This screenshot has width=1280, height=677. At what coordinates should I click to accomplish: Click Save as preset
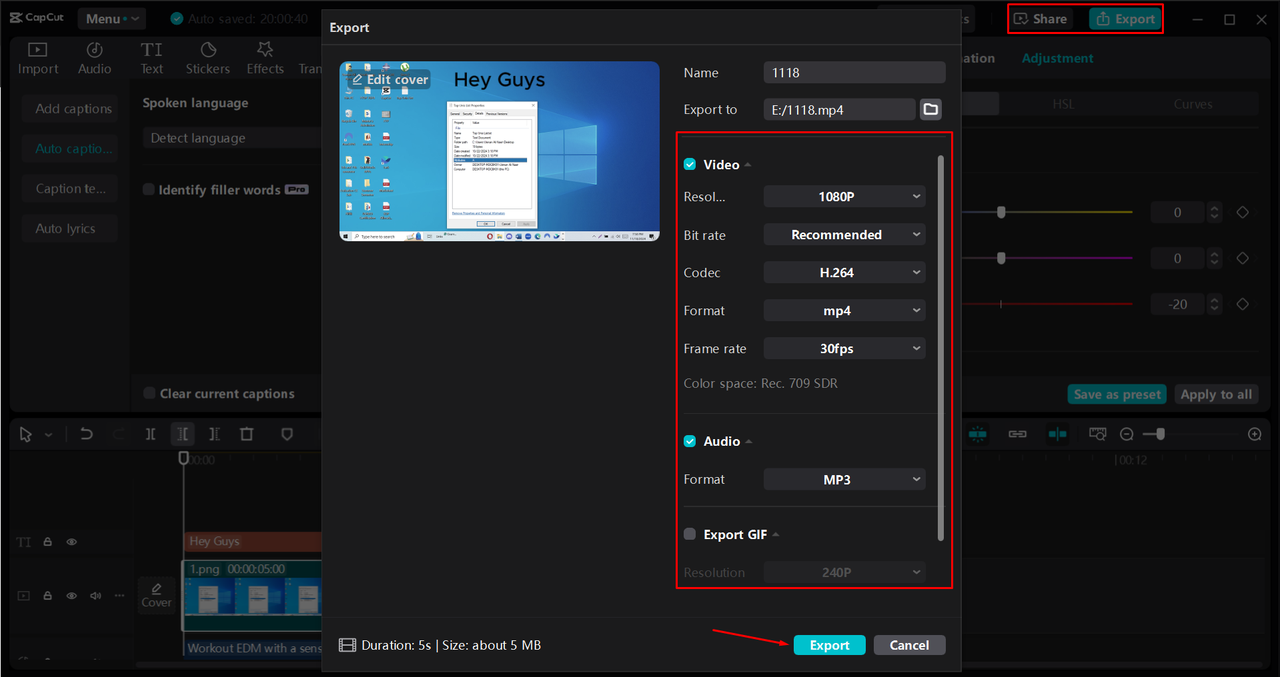(1117, 394)
